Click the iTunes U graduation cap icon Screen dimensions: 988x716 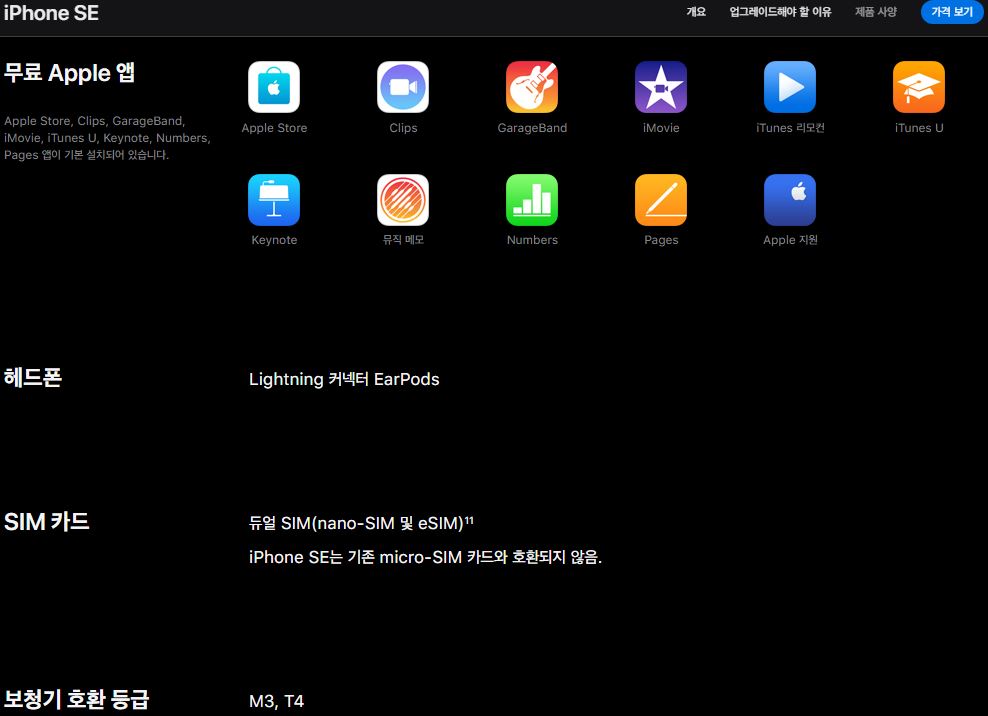pos(919,87)
